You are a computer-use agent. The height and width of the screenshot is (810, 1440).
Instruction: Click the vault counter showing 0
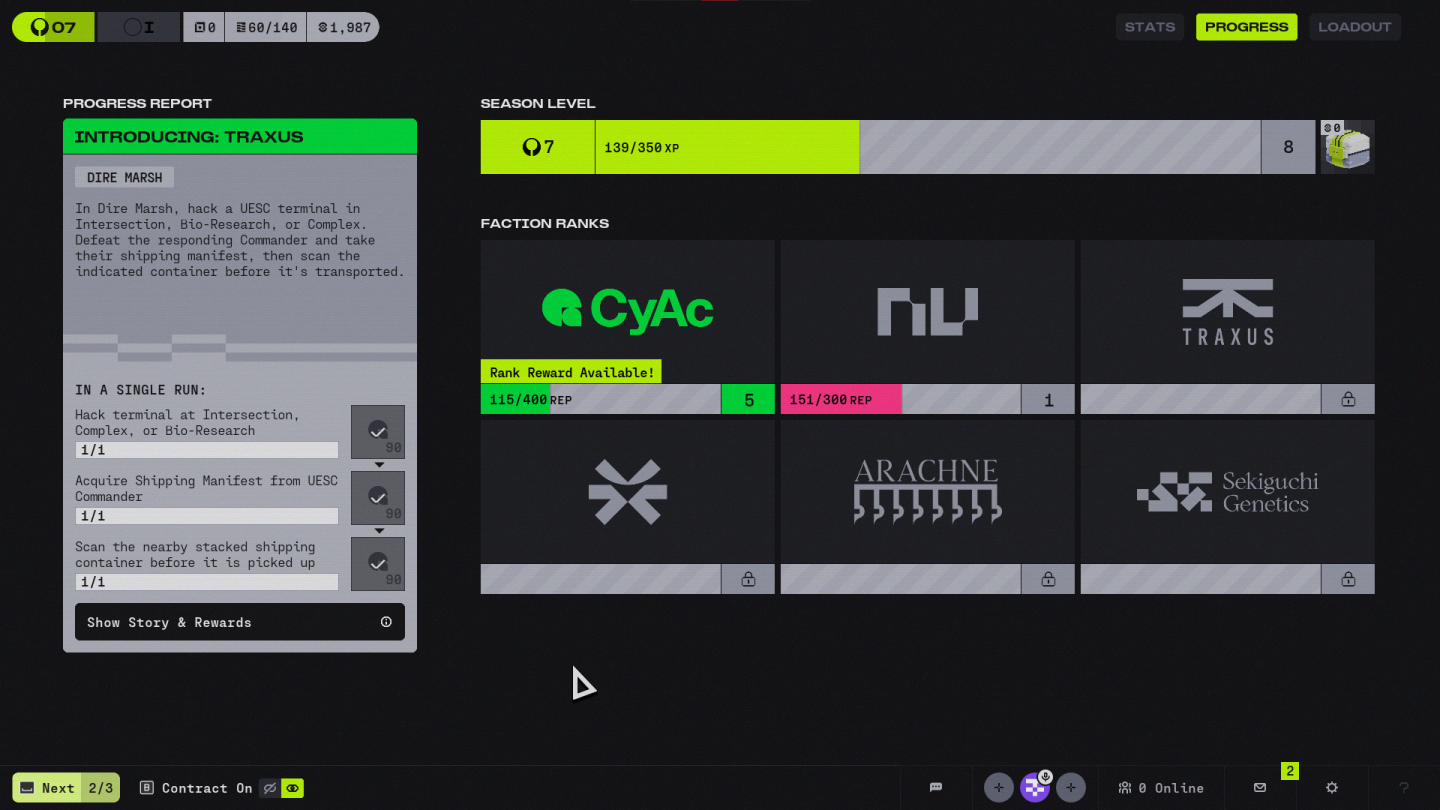(x=204, y=27)
